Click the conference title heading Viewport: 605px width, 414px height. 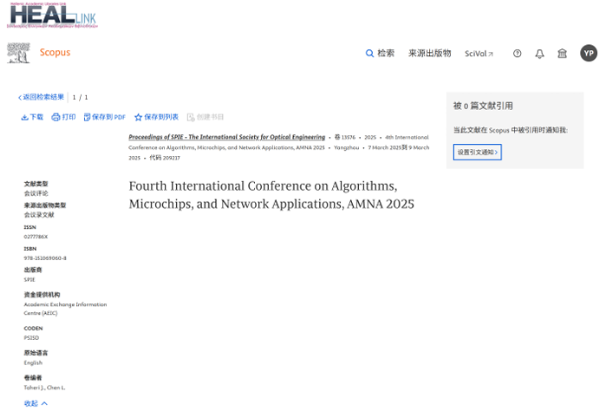pyautogui.click(x=270, y=195)
